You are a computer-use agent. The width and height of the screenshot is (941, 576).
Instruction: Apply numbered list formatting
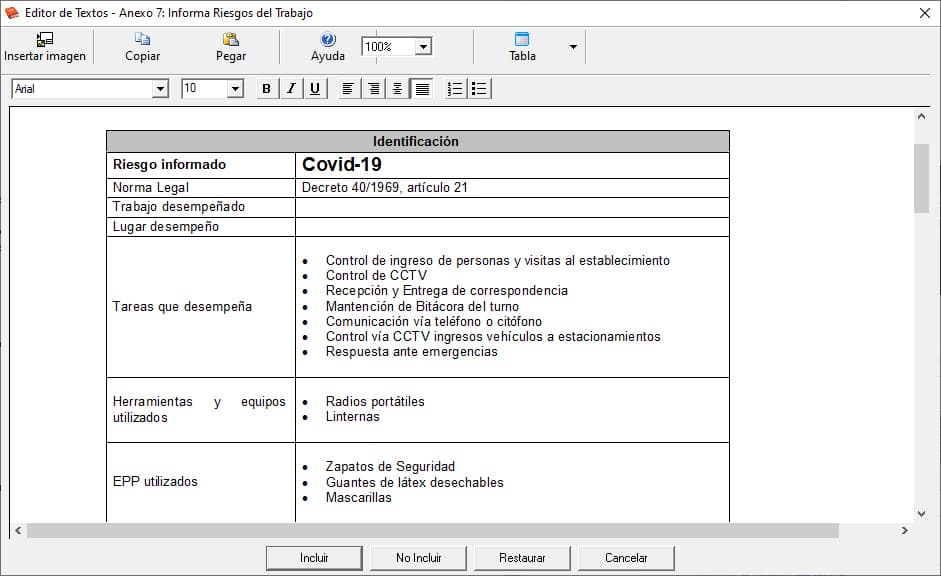click(x=455, y=89)
